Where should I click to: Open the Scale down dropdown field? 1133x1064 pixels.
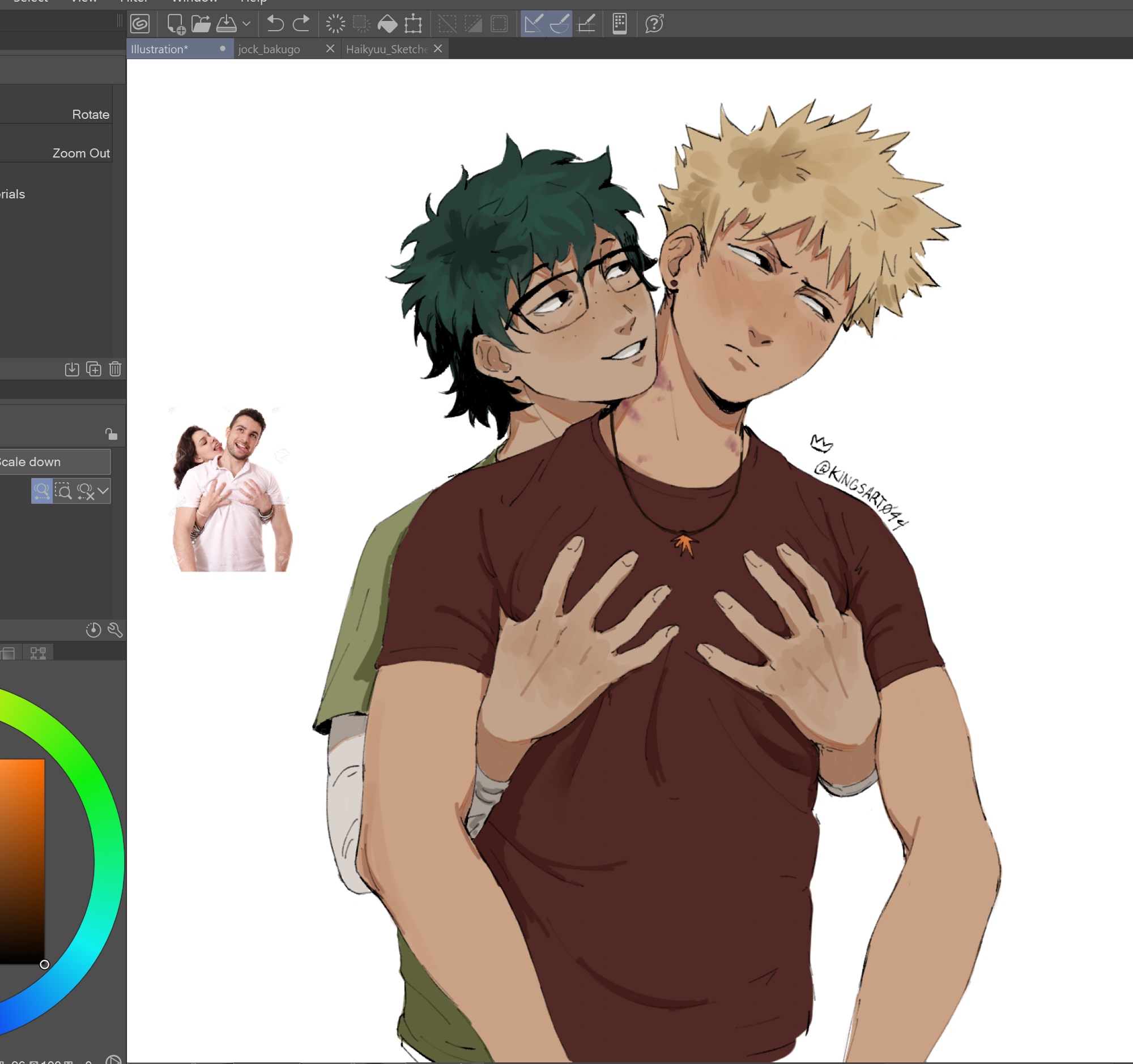(x=54, y=462)
